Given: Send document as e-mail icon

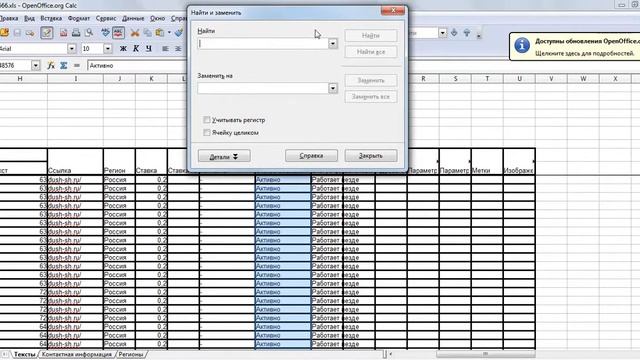Looking at the screenshot, I should point(30,33).
